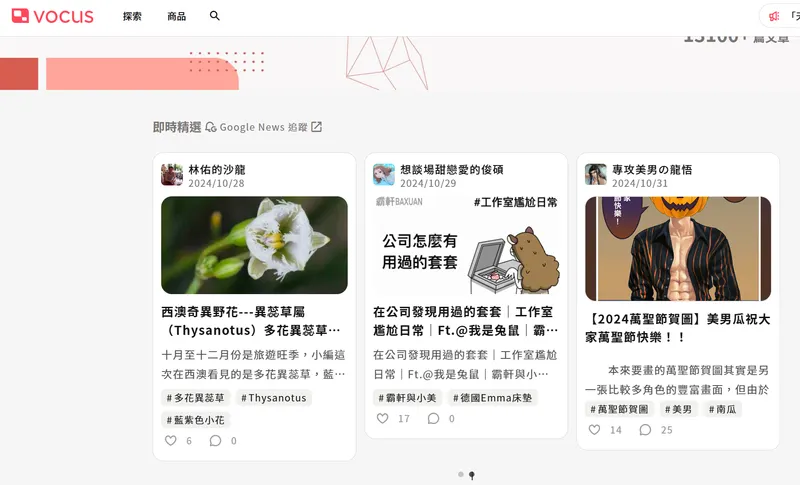The width and height of the screenshot is (800, 485).
Task: Click the Google News 追蹤 link
Action: 263,127
